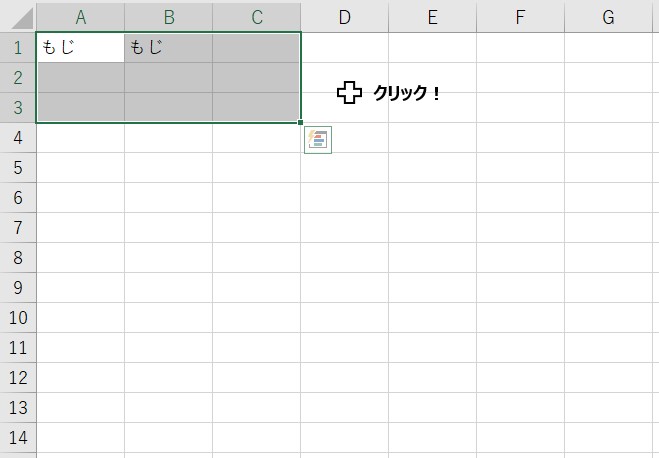Click the Quick Analysis icon below selection
659x458 pixels.
318,141
